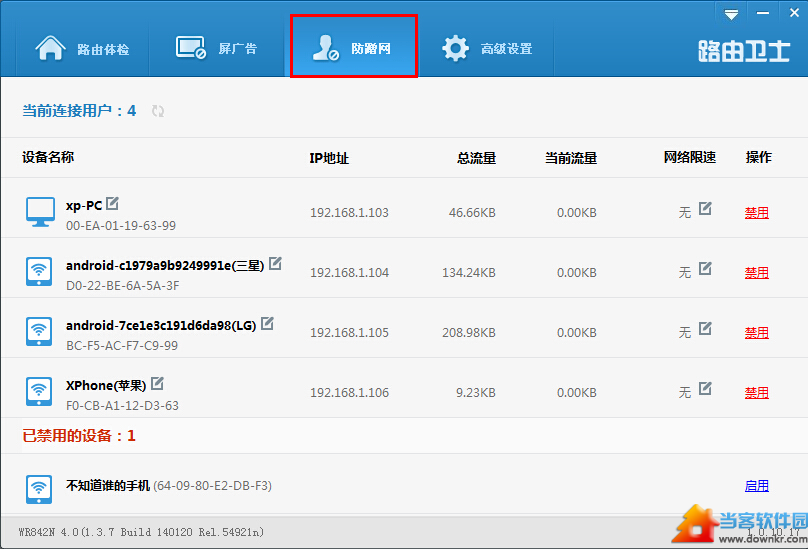Click 禁用 for the LG android device
Viewport: 808px width, 549px height.
click(x=756, y=333)
